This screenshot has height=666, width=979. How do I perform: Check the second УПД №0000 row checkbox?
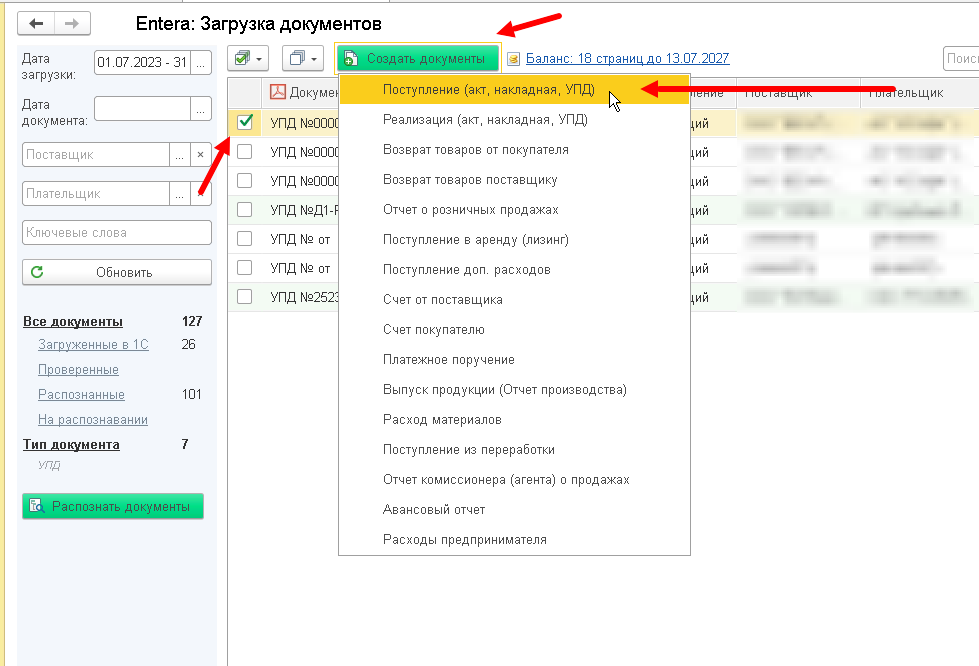point(245,152)
